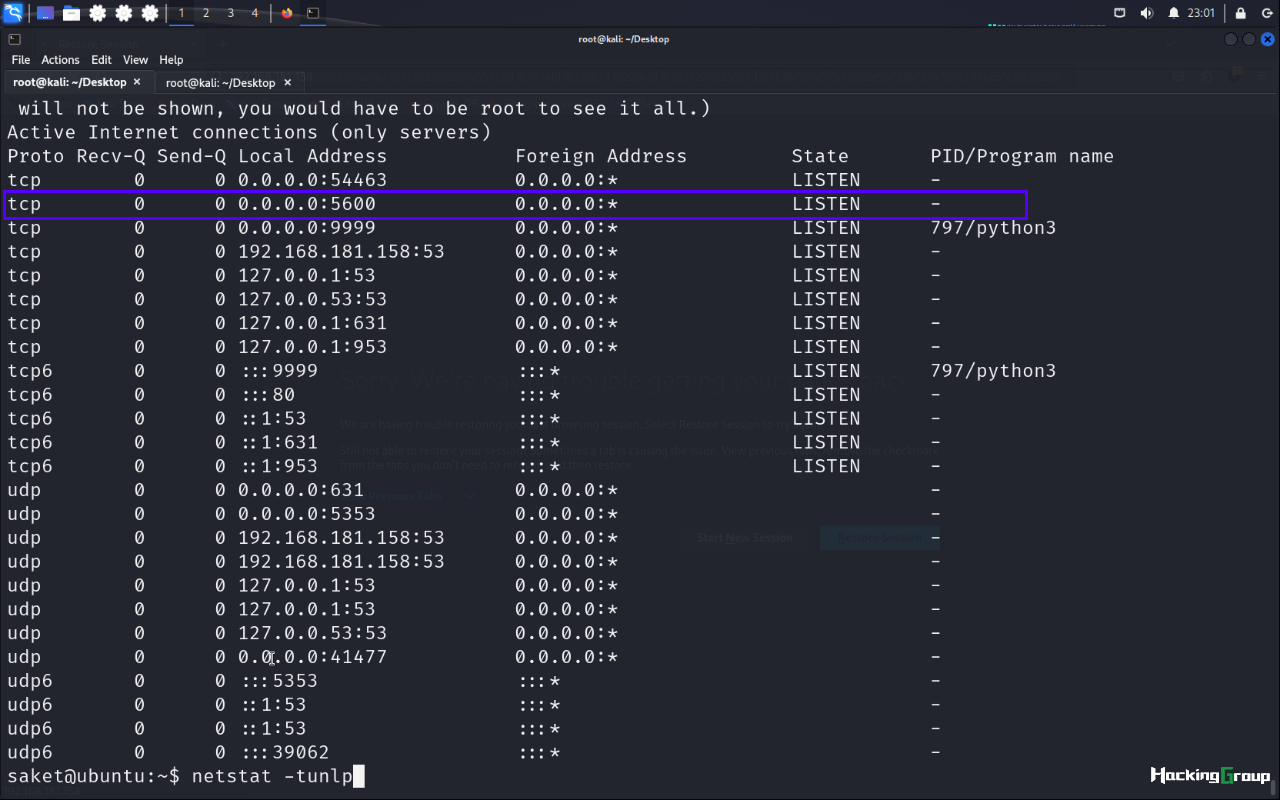Viewport: 1280px width, 800px height.
Task: Click the 'netstat -tunlp' command text
Action: point(272,776)
